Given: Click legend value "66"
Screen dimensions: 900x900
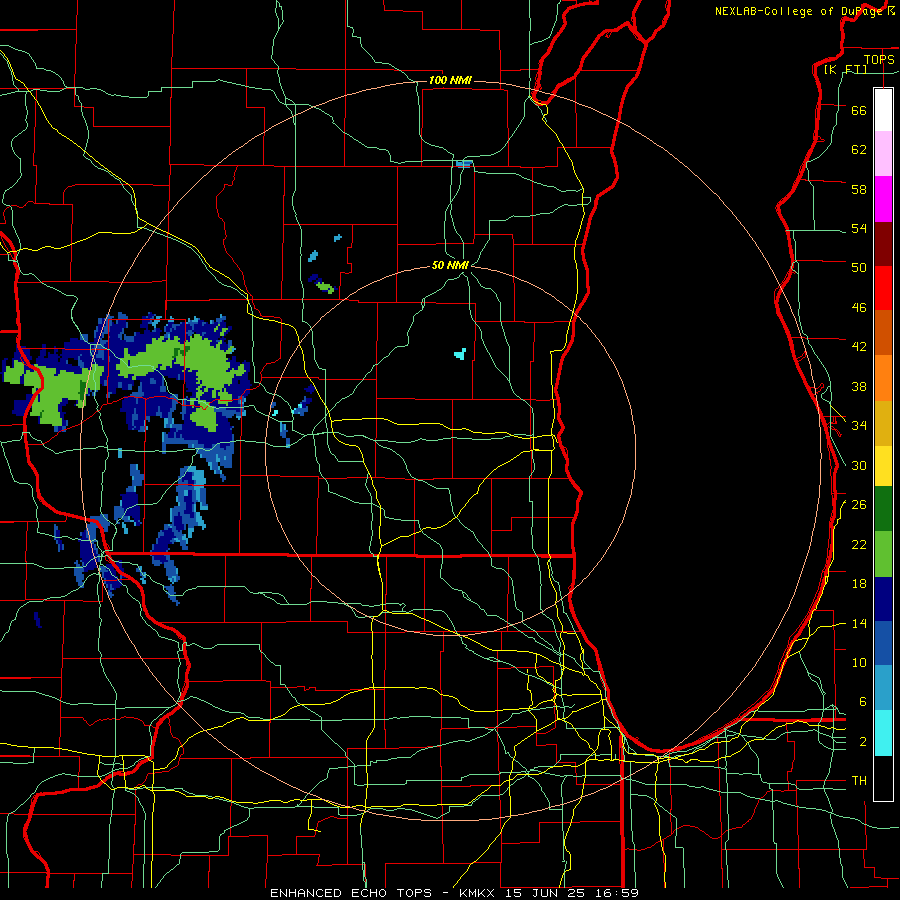Looking at the screenshot, I should (859, 110).
